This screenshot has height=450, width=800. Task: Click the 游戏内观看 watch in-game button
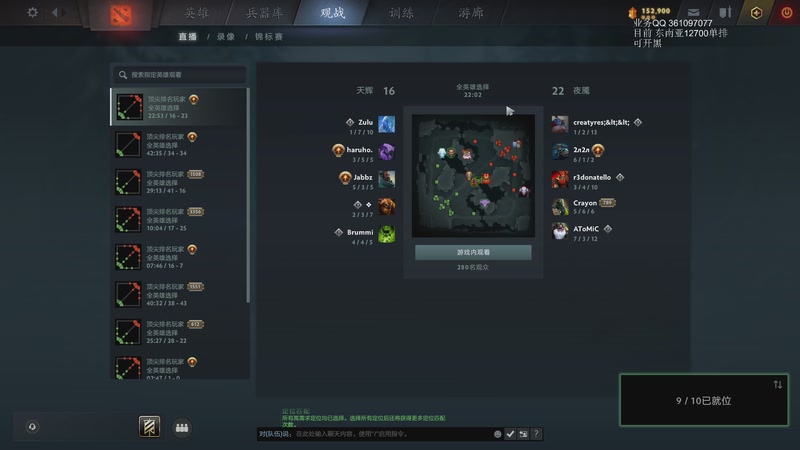pyautogui.click(x=473, y=253)
